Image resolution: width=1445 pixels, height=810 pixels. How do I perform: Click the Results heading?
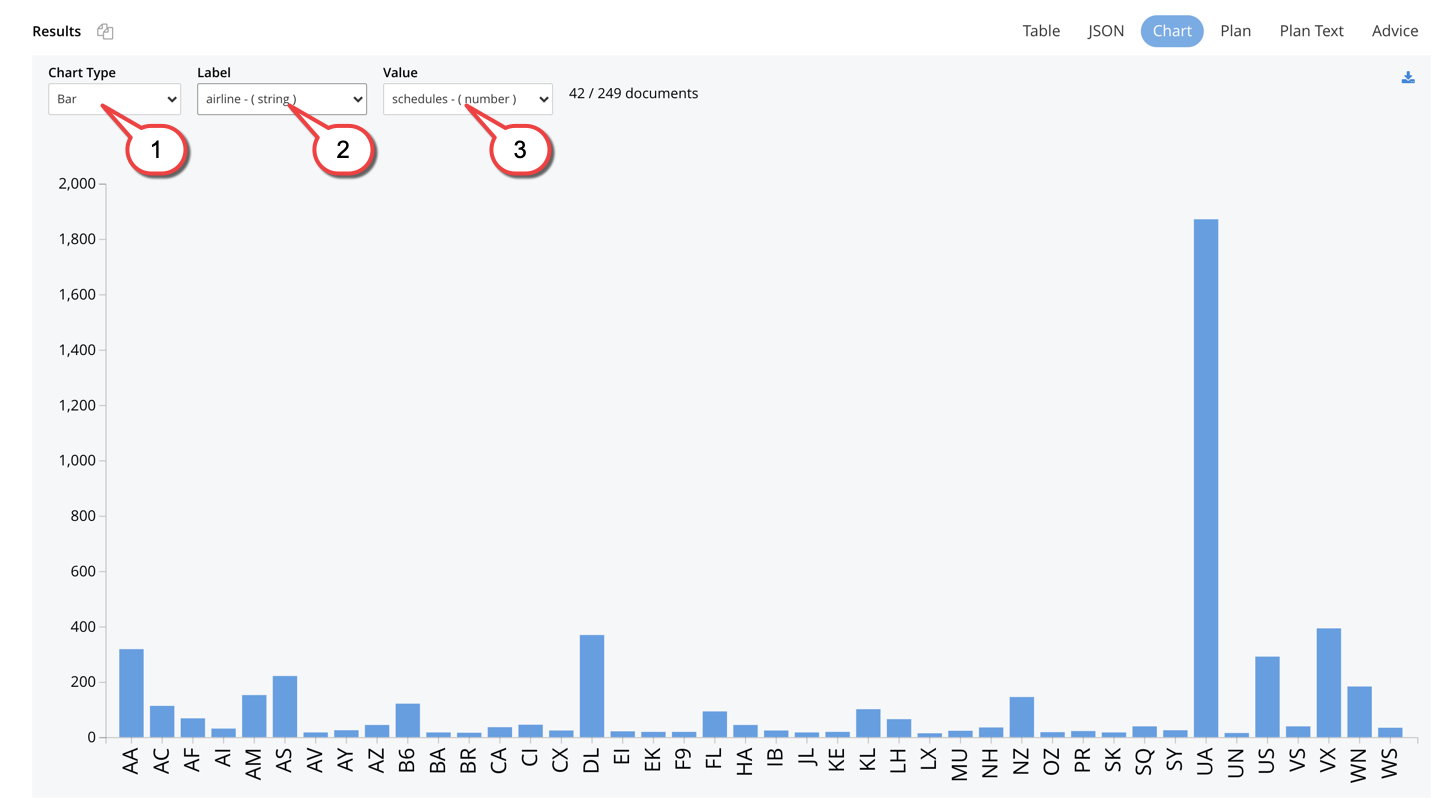coord(55,31)
